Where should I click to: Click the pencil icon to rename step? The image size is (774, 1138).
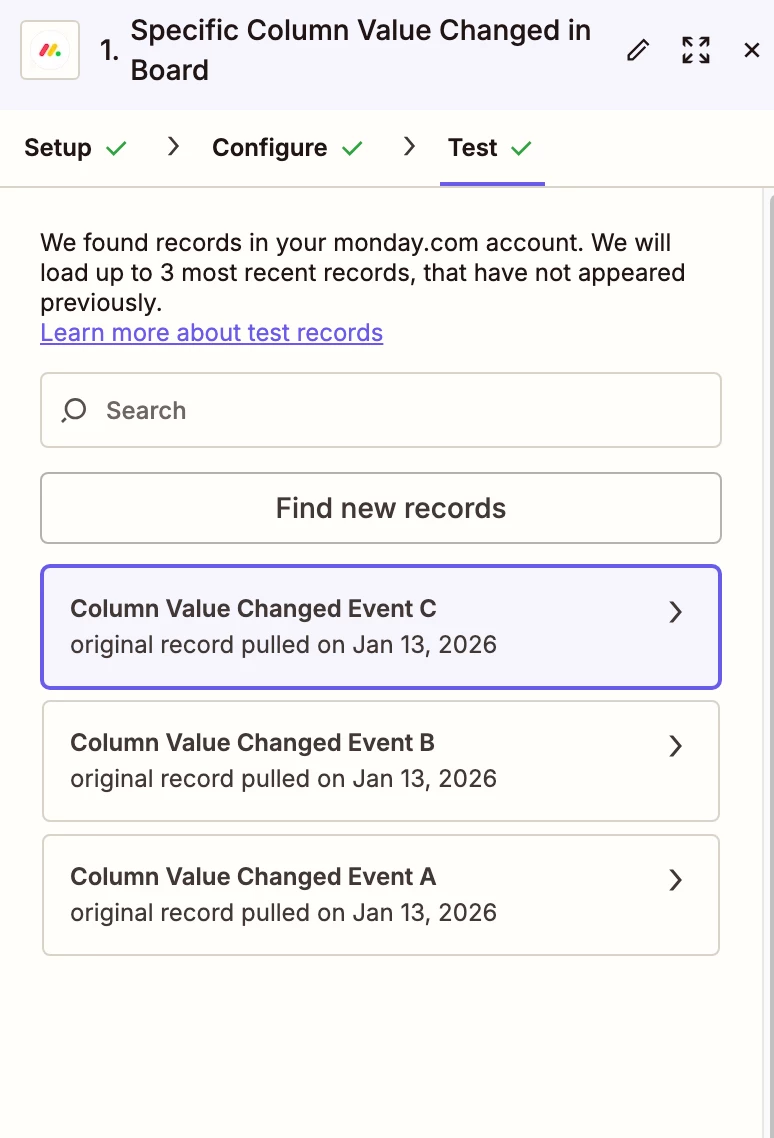pos(638,50)
